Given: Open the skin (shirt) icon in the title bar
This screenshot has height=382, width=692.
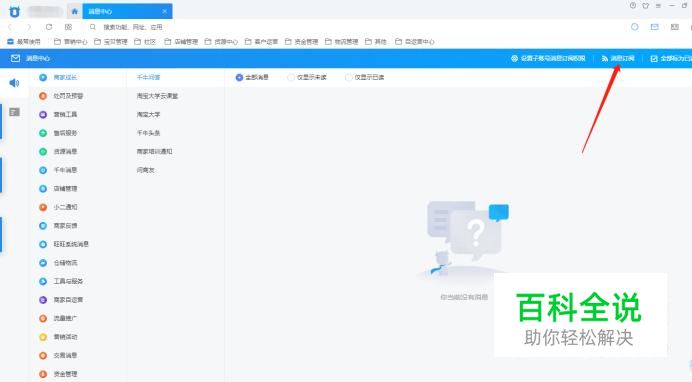Looking at the screenshot, I should pos(646,6).
